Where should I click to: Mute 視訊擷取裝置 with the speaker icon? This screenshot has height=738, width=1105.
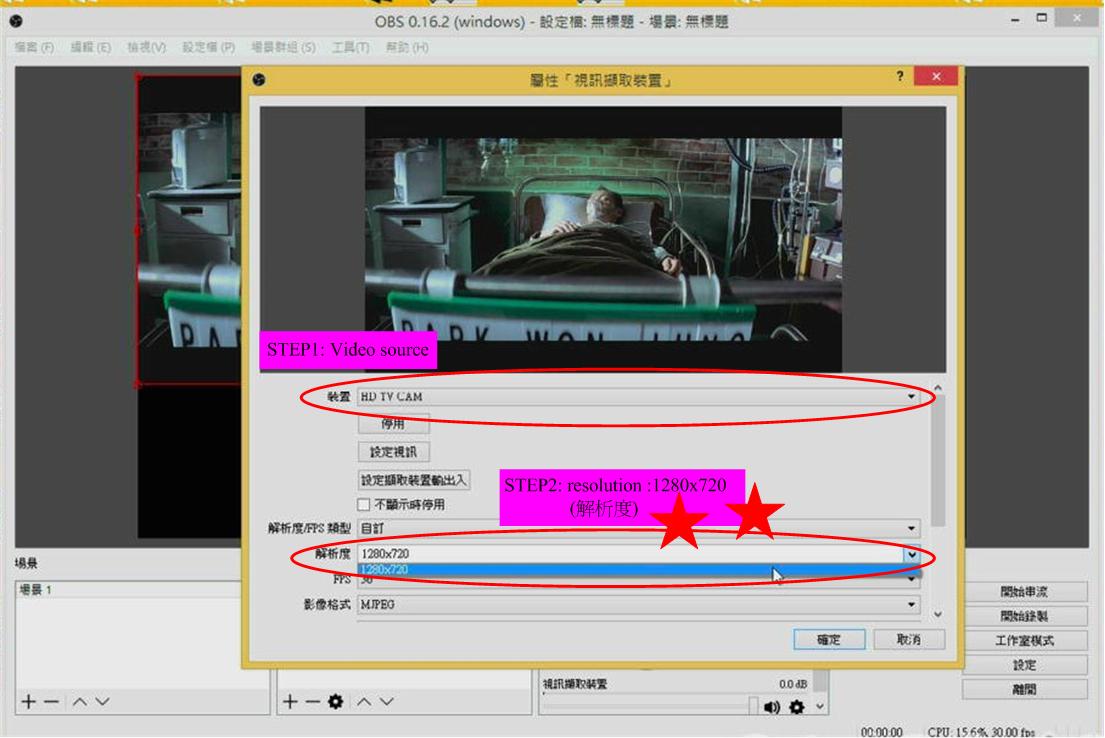(772, 707)
